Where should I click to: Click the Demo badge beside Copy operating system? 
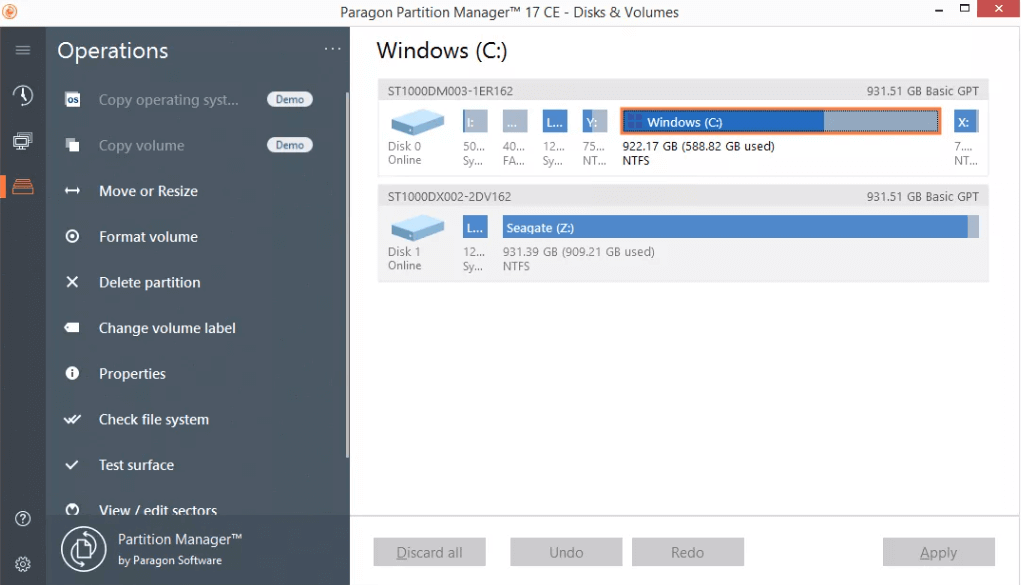[x=290, y=99]
